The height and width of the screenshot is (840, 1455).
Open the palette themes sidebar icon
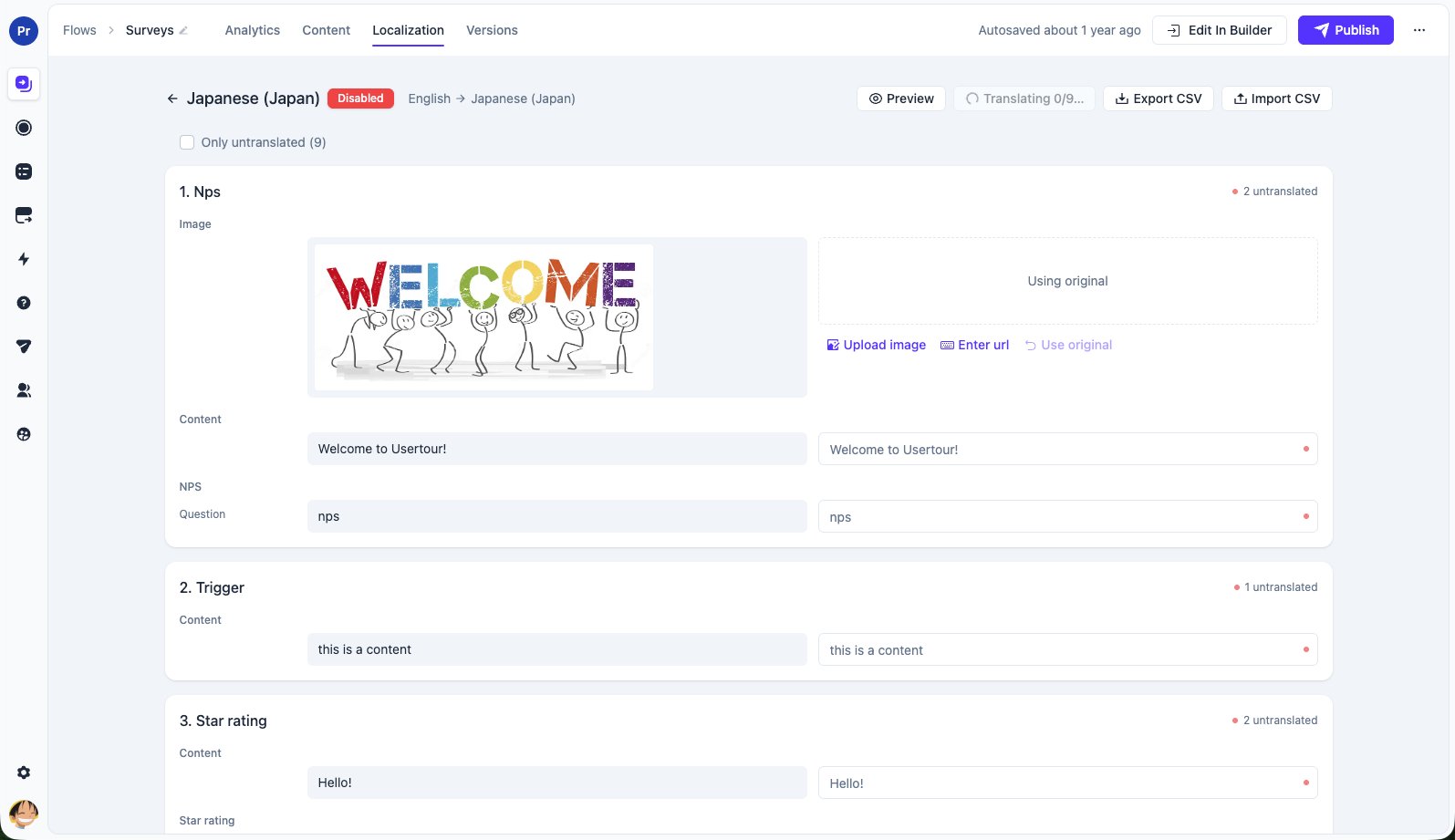tap(24, 434)
